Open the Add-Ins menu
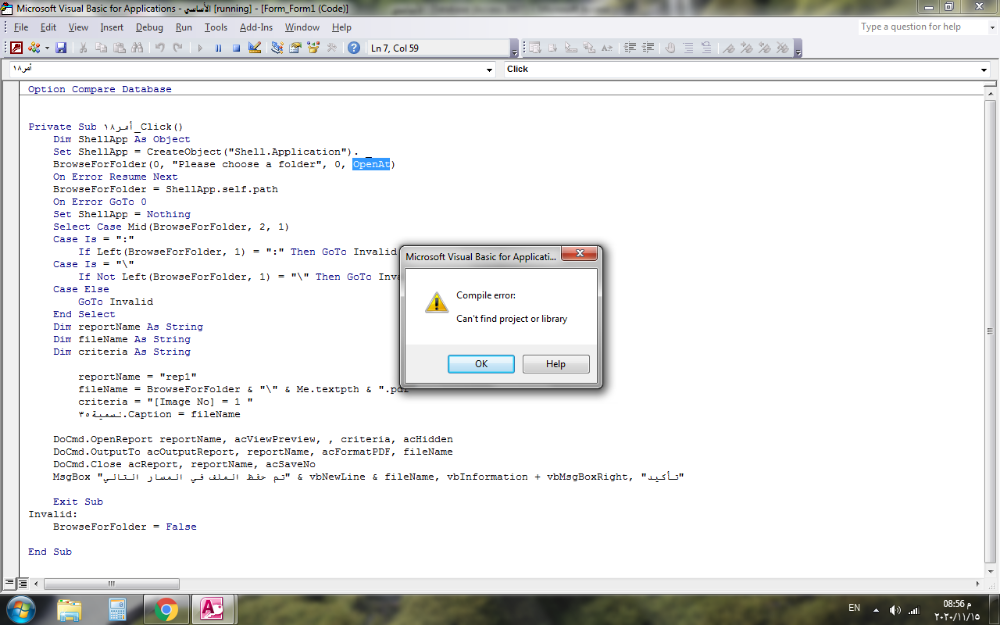 pyautogui.click(x=256, y=27)
